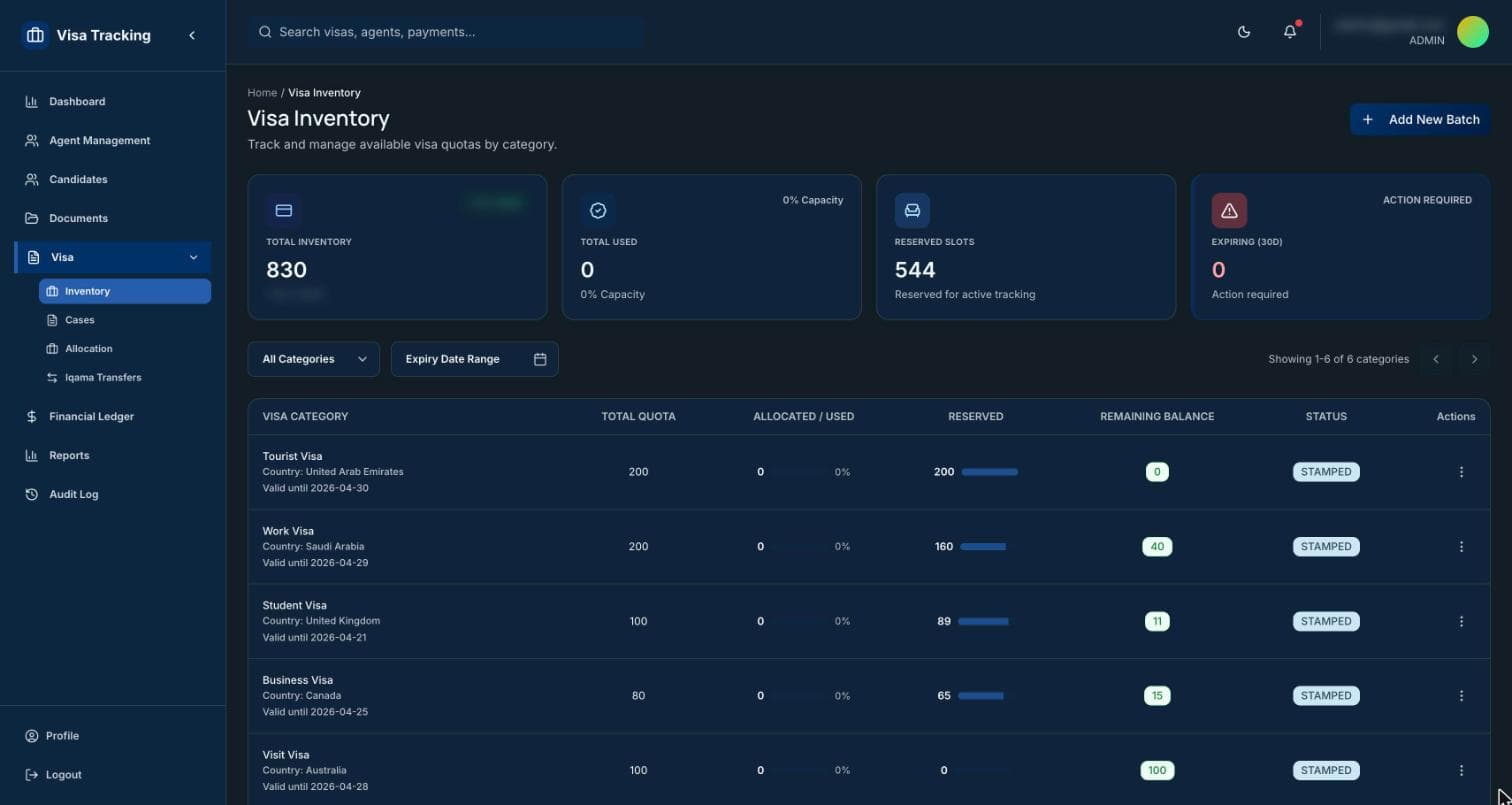Open the All Categories dropdown
The height and width of the screenshot is (805, 1512).
point(313,359)
